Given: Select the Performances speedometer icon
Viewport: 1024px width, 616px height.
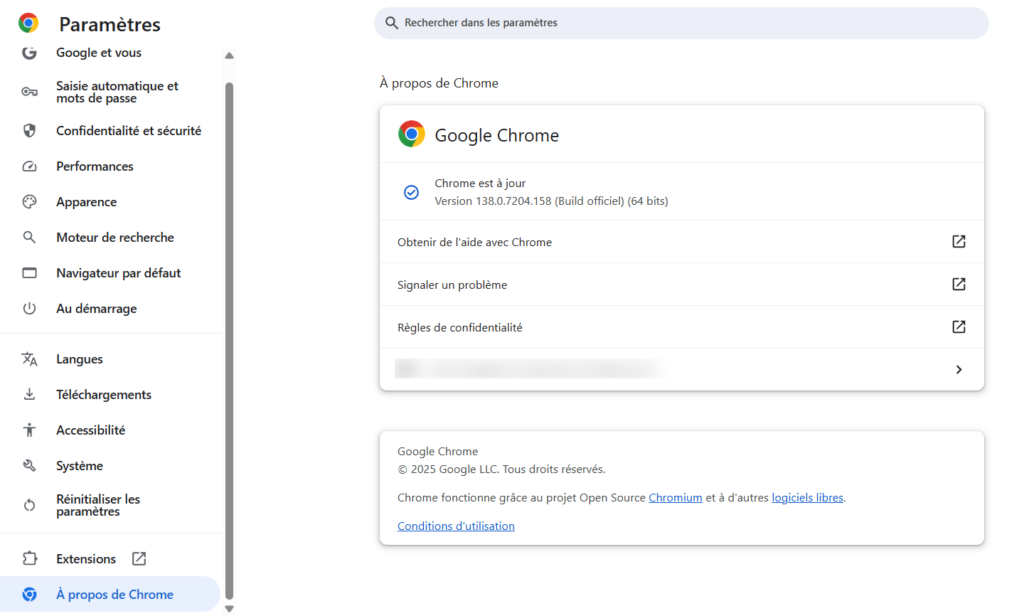Looking at the screenshot, I should [x=30, y=166].
